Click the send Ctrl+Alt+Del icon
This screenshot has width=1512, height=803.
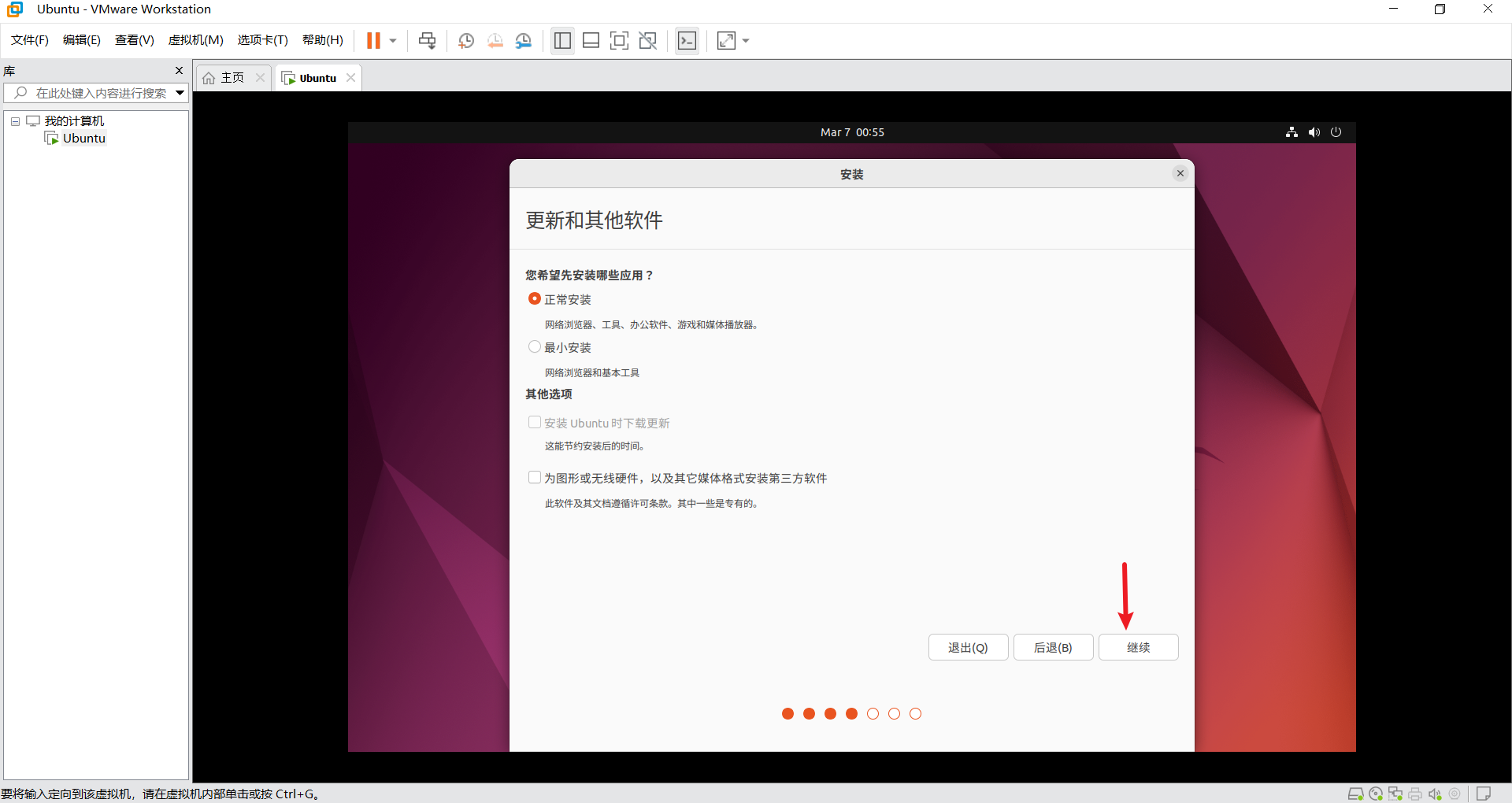[x=427, y=41]
